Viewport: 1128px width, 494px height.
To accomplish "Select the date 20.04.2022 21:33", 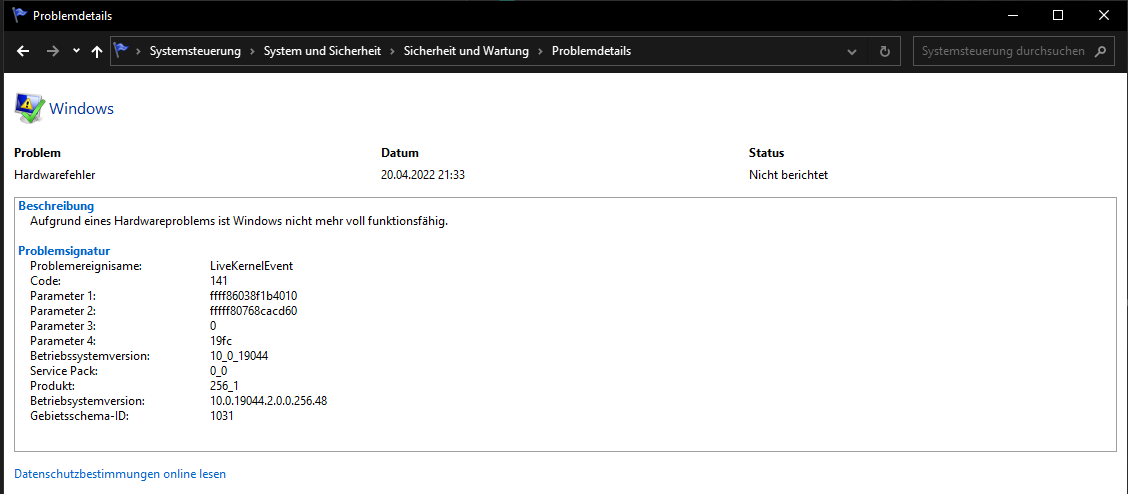I will 423,175.
